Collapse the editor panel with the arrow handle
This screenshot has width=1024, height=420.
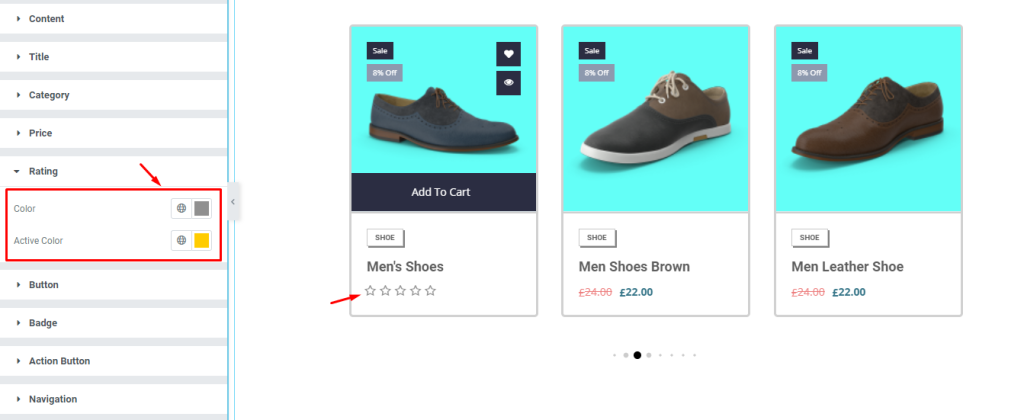233,202
